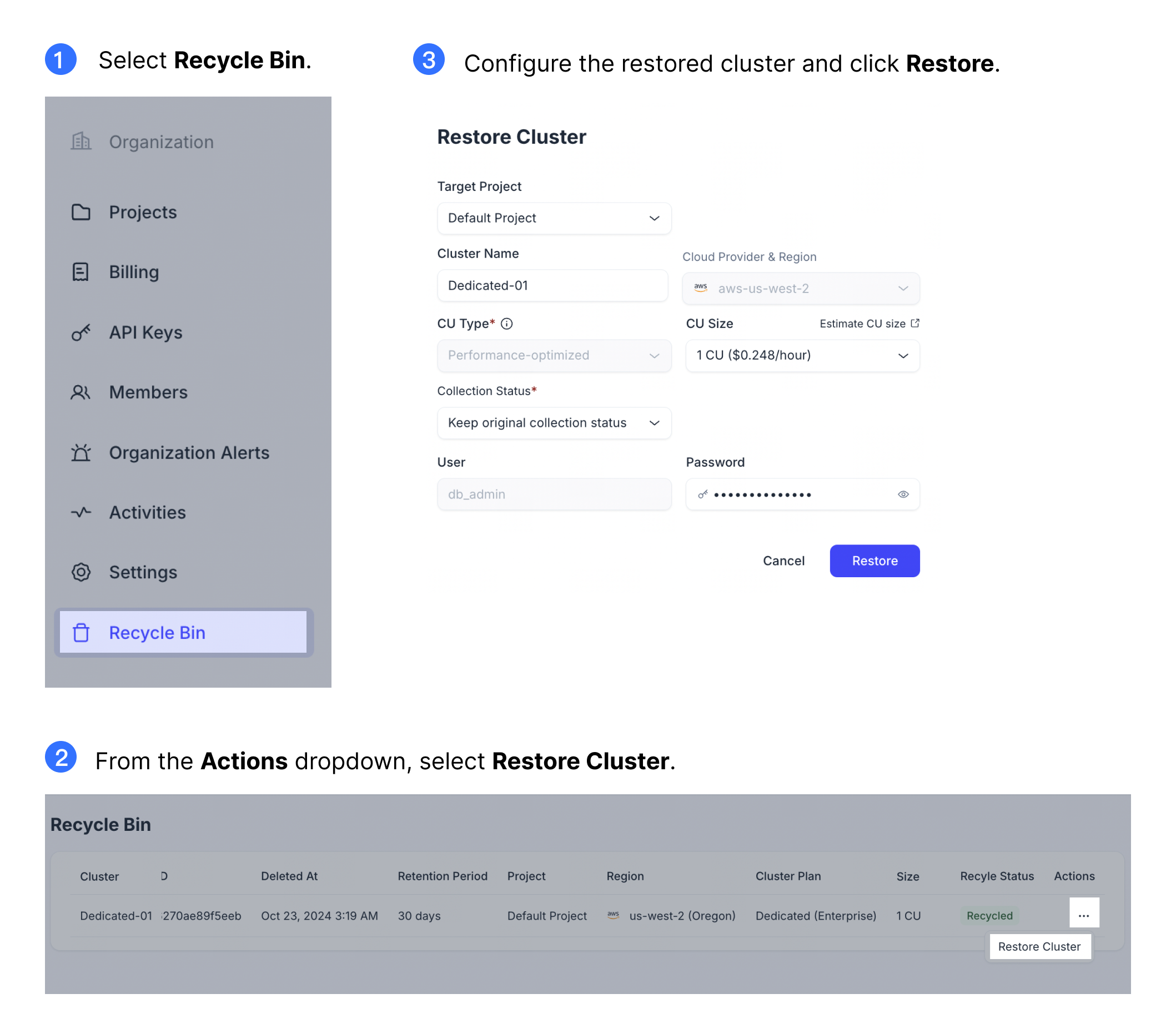Screen dimensions: 1176x1034
Task: Open the Estimate CU size link
Action: click(x=869, y=324)
